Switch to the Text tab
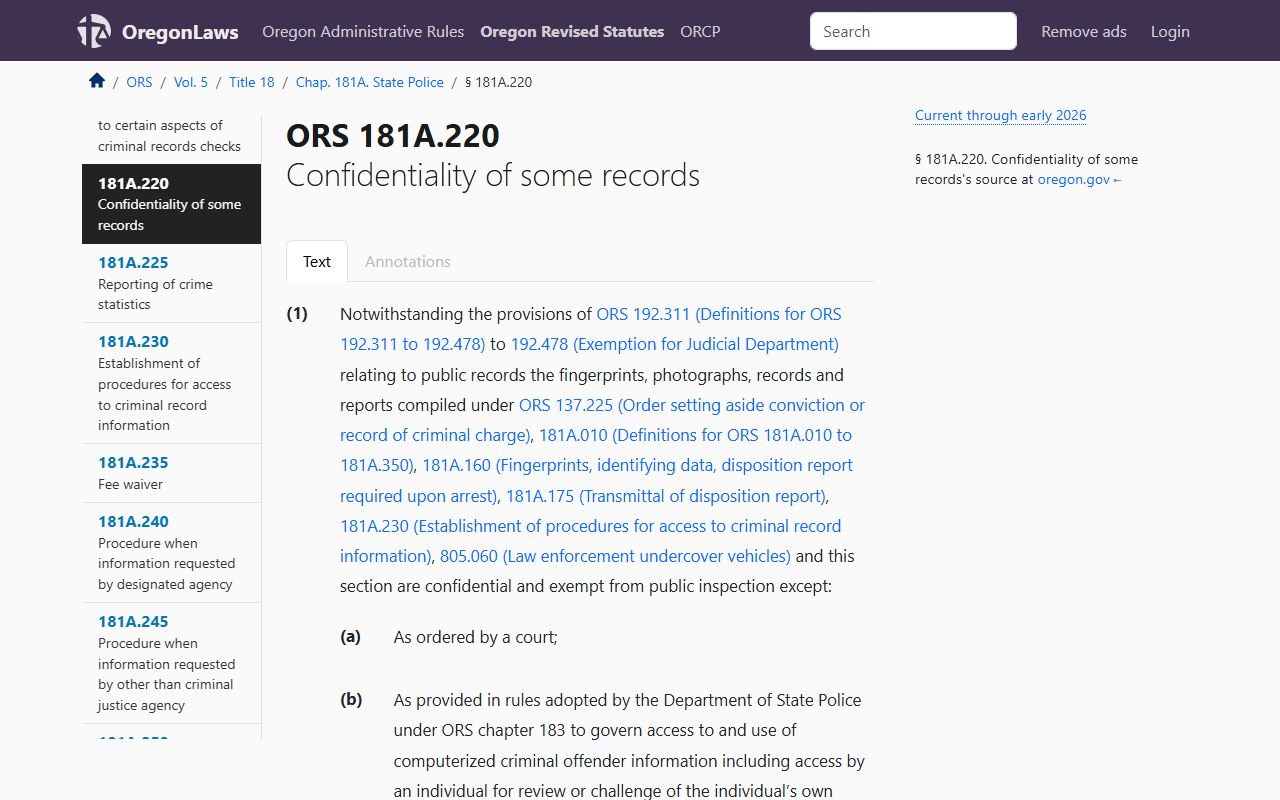Screen dimensions: 1280x800 tap(317, 261)
